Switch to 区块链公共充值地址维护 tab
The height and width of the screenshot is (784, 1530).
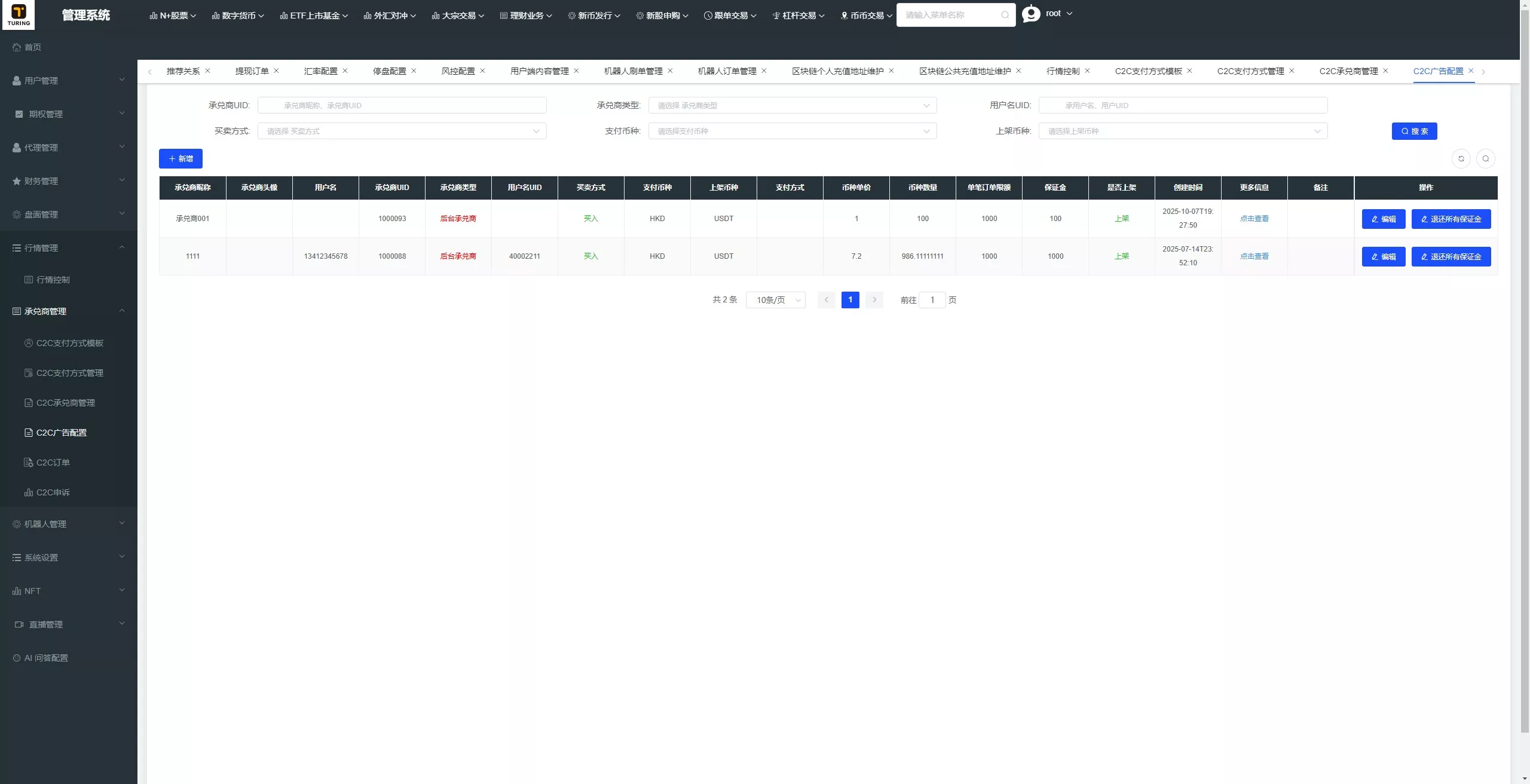[x=965, y=71]
